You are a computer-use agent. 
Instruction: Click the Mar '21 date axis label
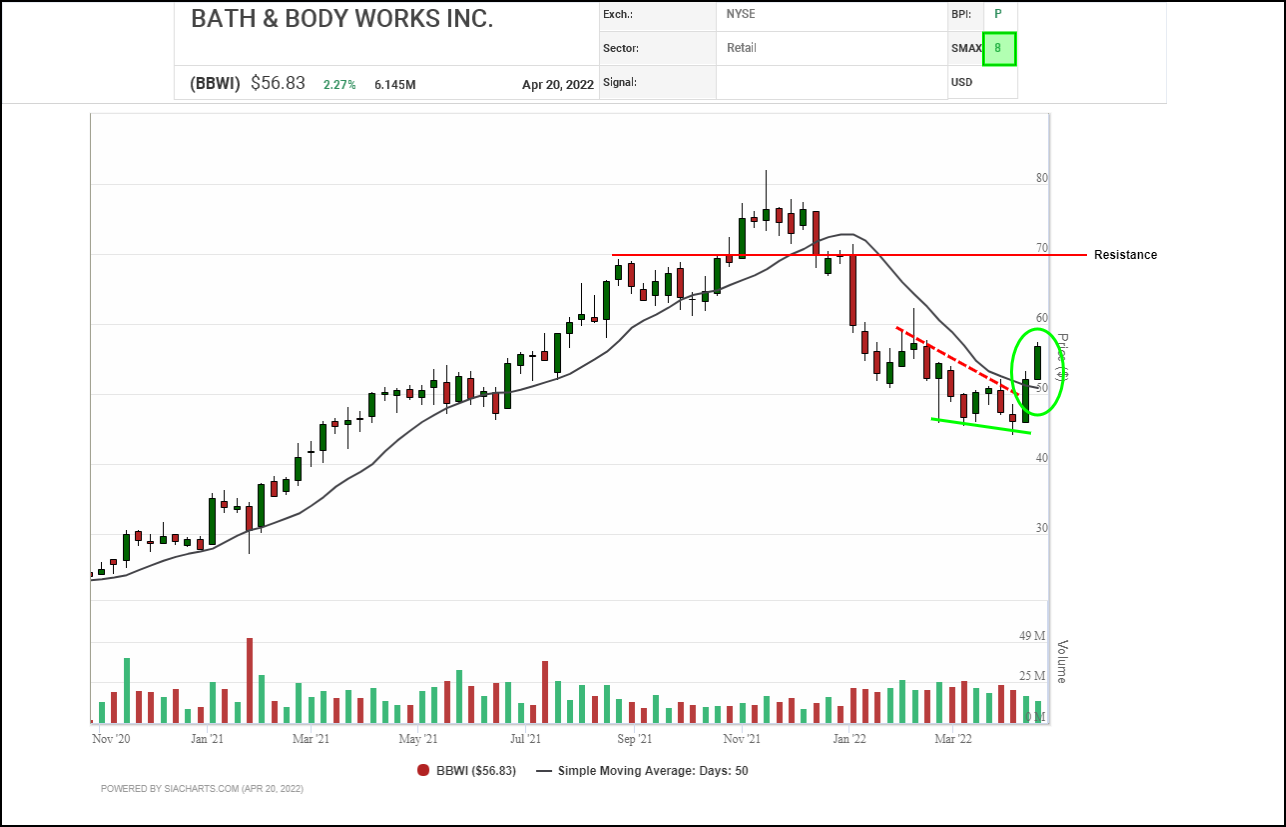pos(311,739)
